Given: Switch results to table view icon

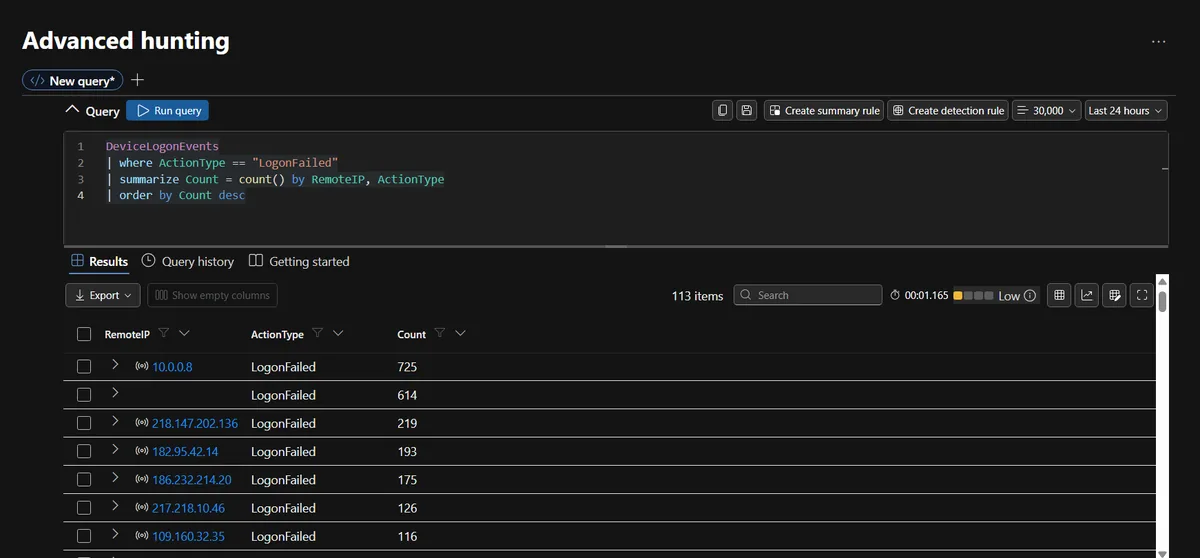Looking at the screenshot, I should coord(1059,295).
